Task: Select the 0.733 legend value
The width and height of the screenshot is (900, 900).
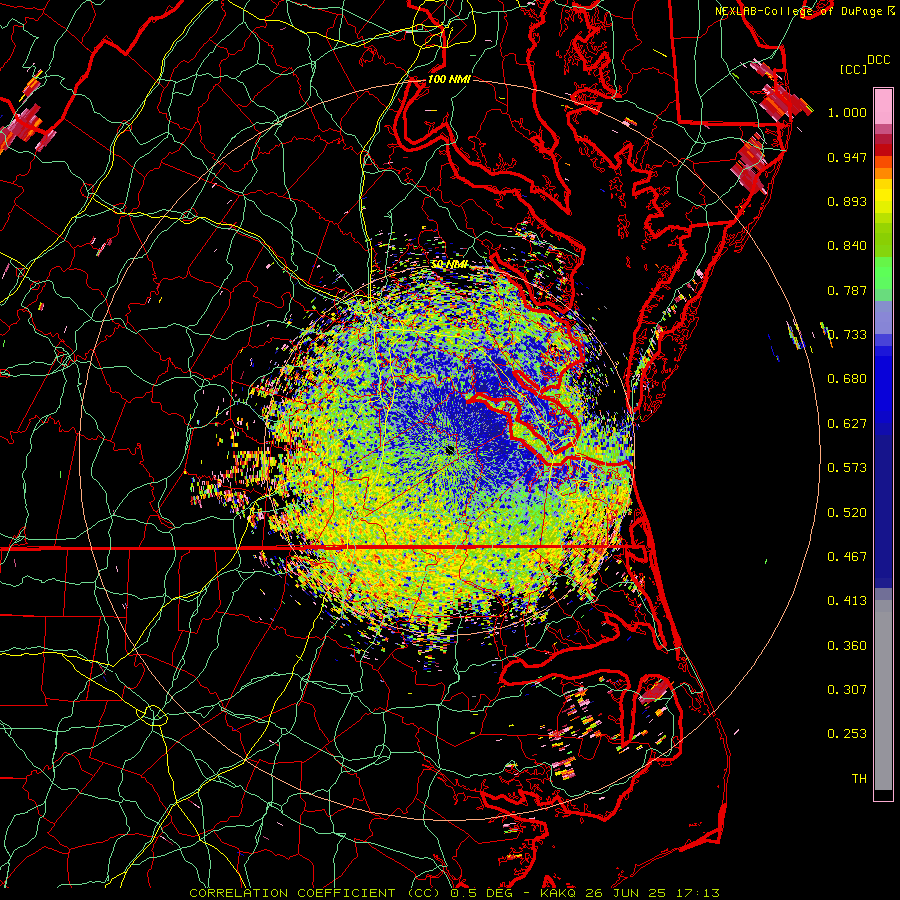Action: point(847,335)
